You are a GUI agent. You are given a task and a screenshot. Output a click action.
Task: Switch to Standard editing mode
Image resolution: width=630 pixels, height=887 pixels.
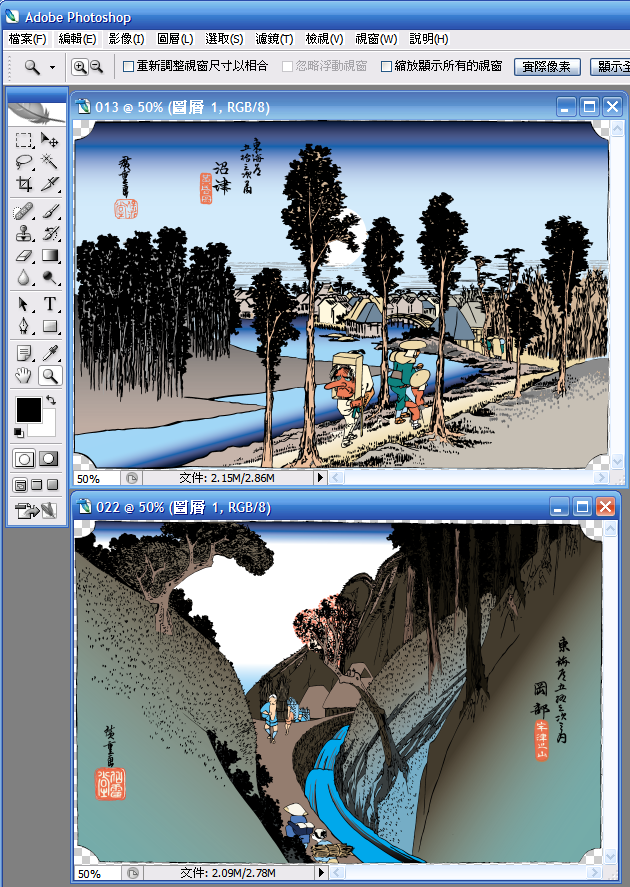[x=24, y=459]
